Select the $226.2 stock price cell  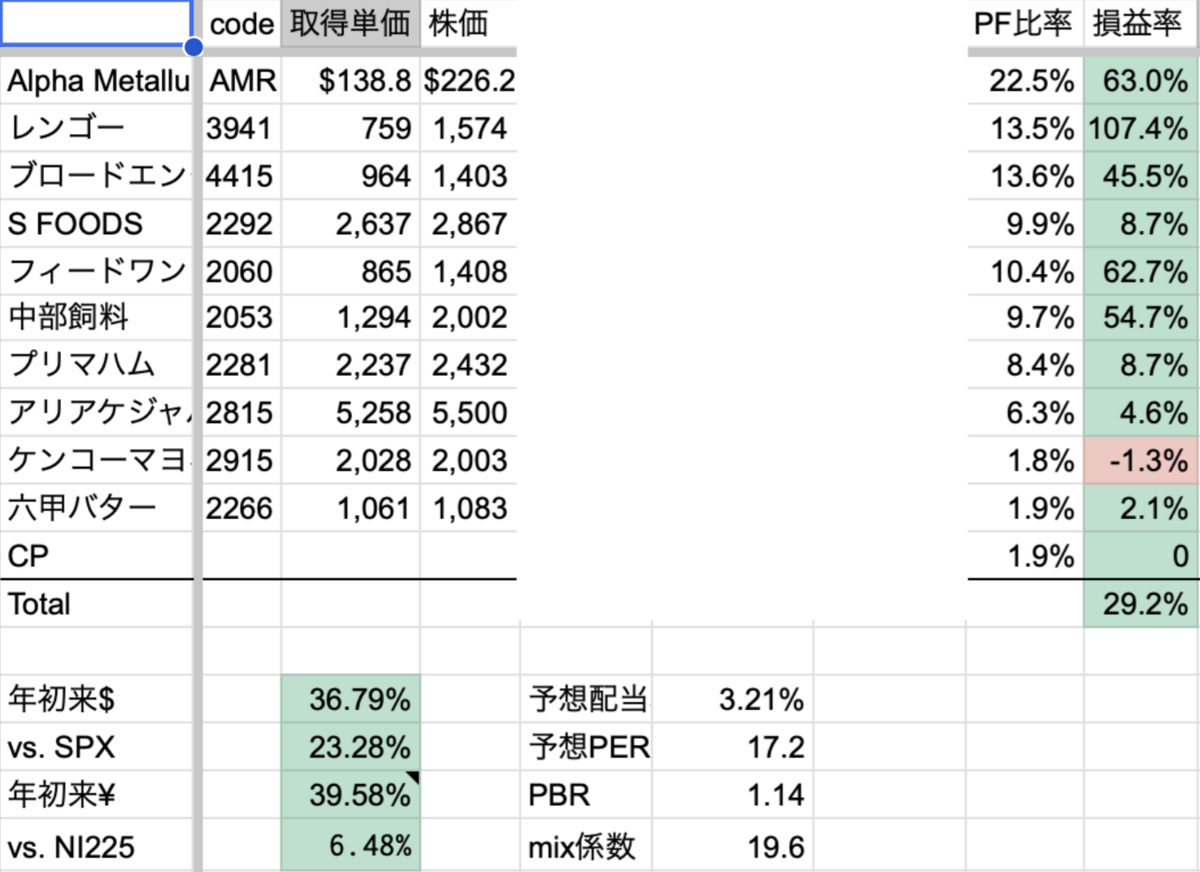point(468,81)
